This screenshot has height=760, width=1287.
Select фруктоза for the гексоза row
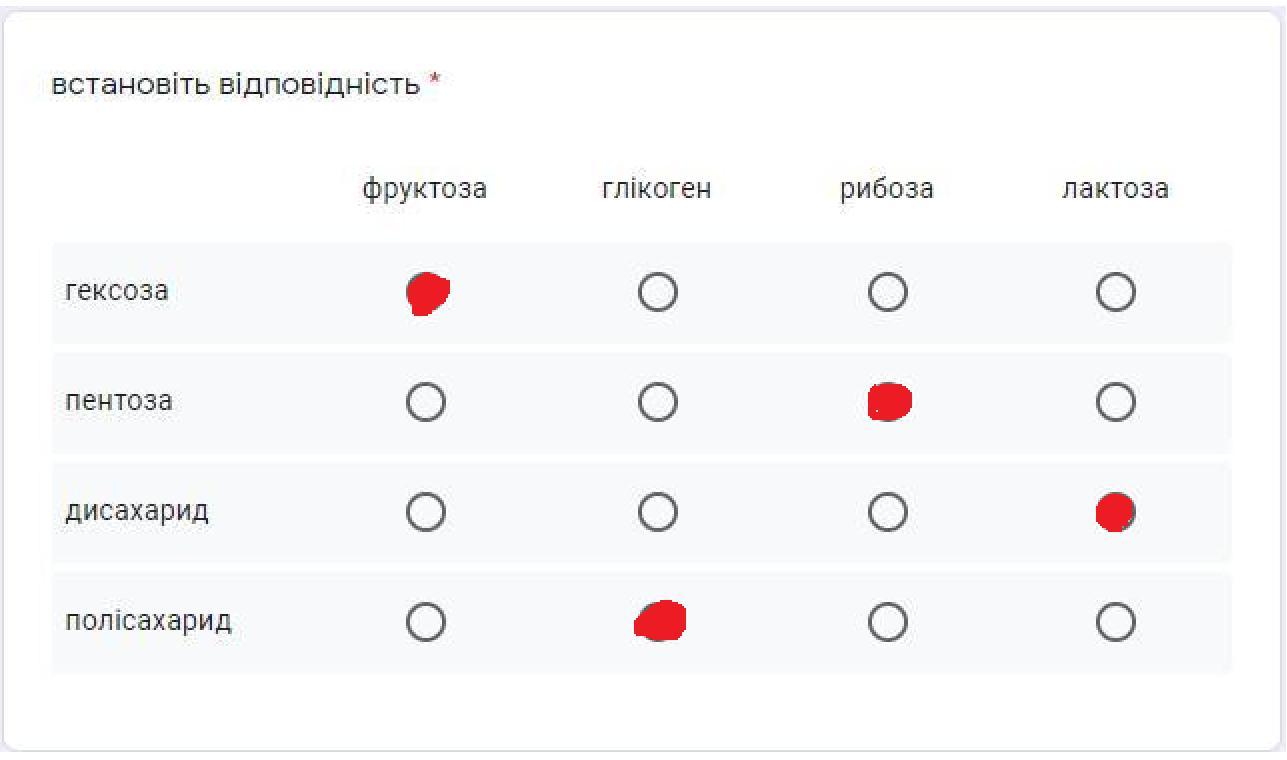[x=427, y=293]
